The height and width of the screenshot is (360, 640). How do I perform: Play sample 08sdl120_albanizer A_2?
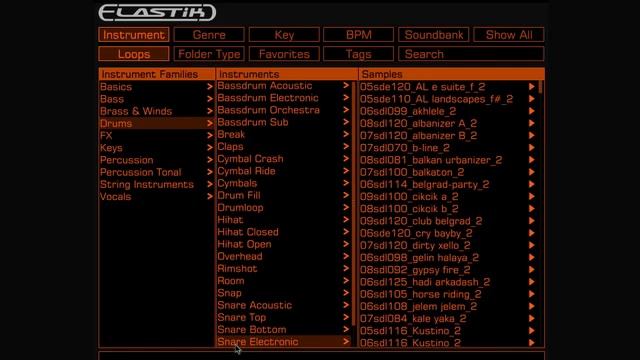coord(531,123)
